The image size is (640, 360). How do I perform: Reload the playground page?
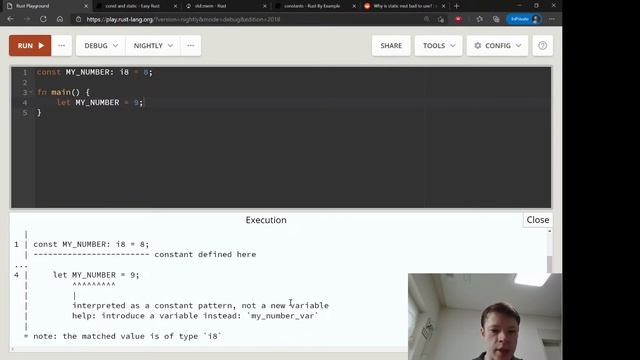point(43,19)
